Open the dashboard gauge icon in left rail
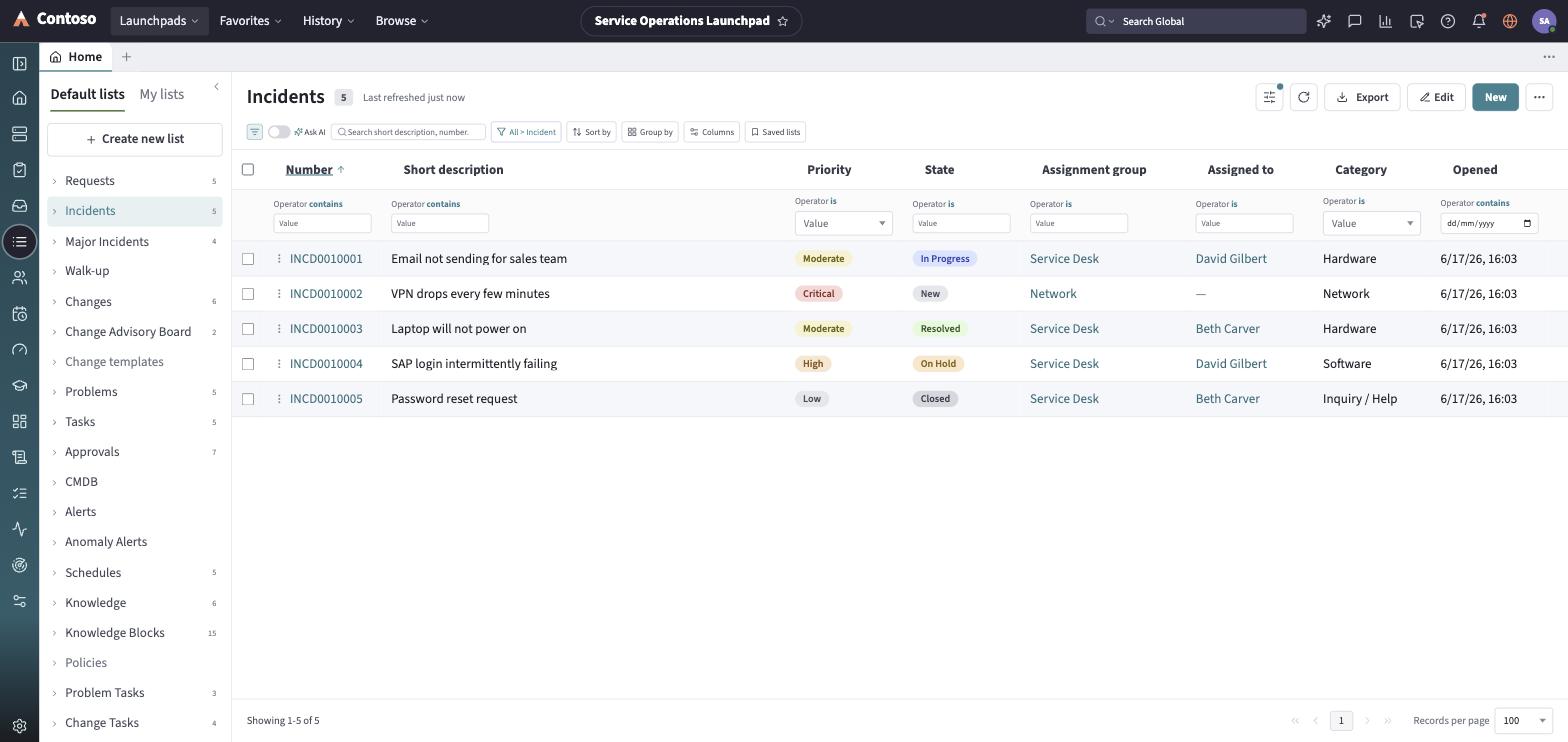This screenshot has width=1568, height=742. [x=19, y=350]
